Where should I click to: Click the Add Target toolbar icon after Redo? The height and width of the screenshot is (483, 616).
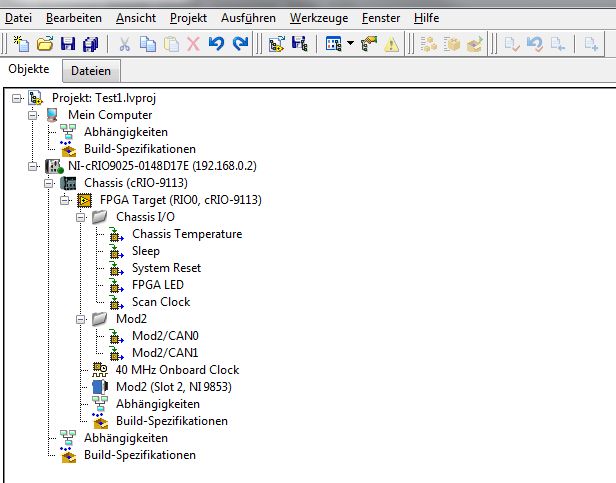click(x=277, y=44)
